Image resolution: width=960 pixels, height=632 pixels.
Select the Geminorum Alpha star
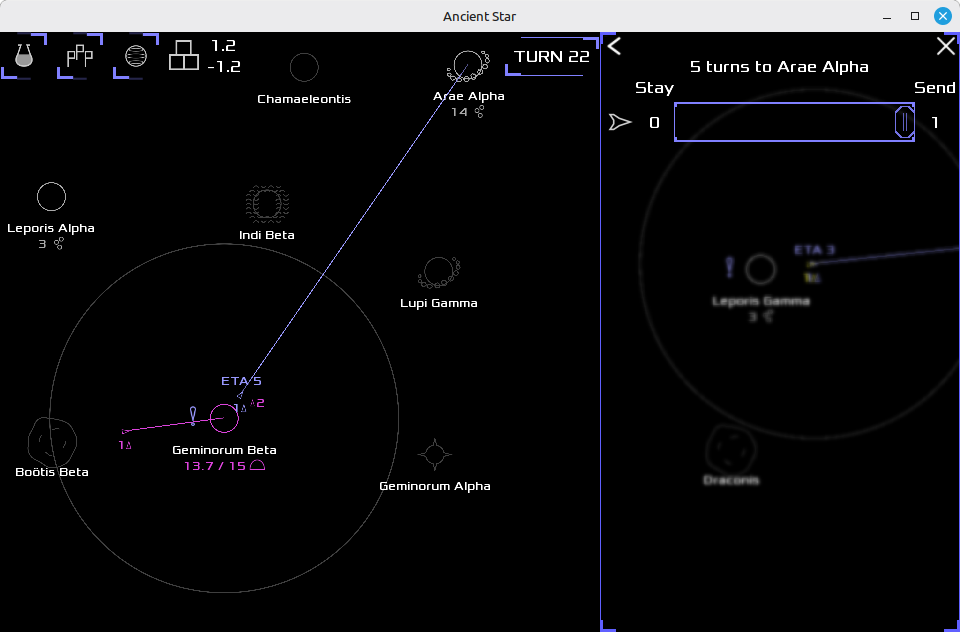[434, 454]
